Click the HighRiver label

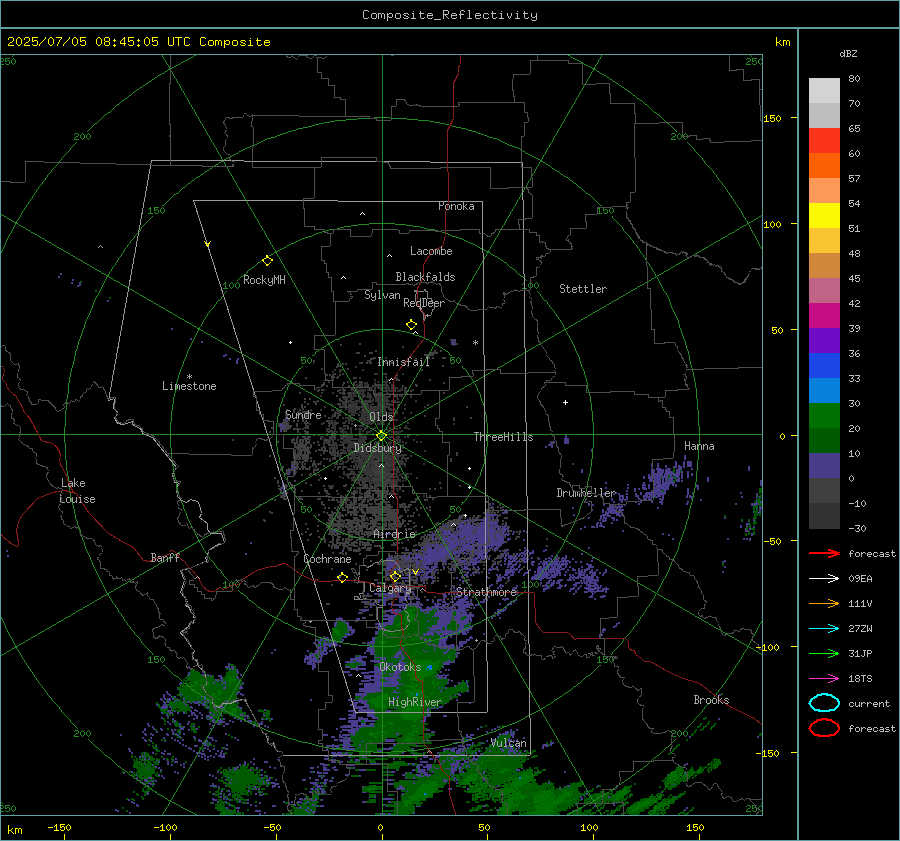pyautogui.click(x=415, y=702)
